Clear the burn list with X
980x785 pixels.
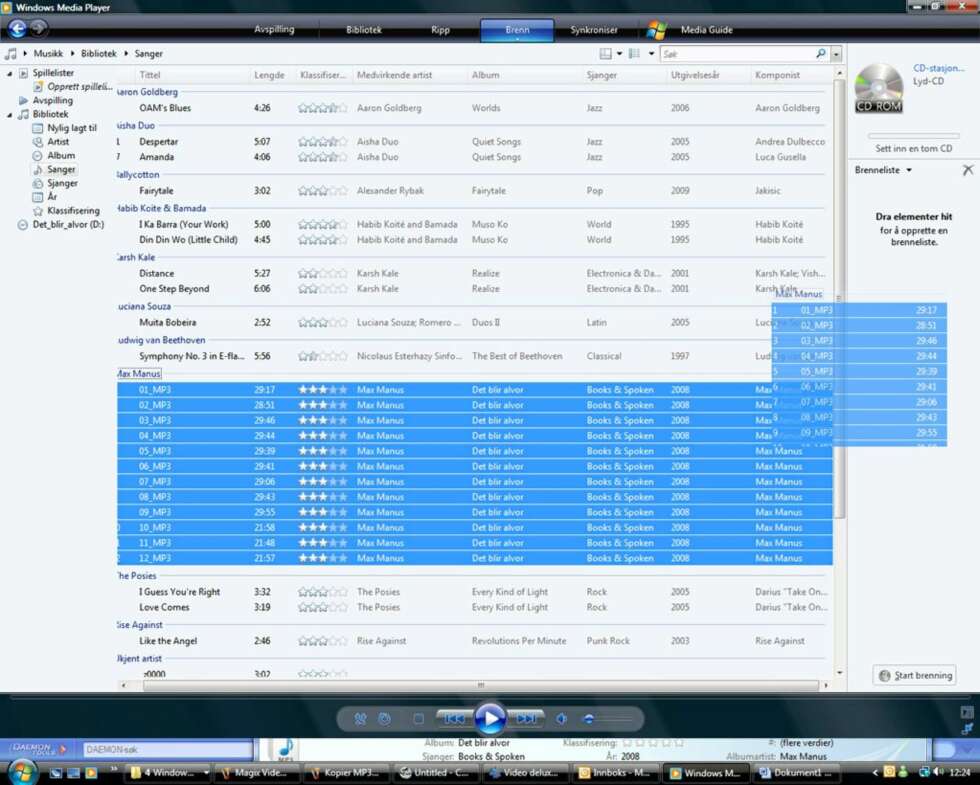[968, 170]
